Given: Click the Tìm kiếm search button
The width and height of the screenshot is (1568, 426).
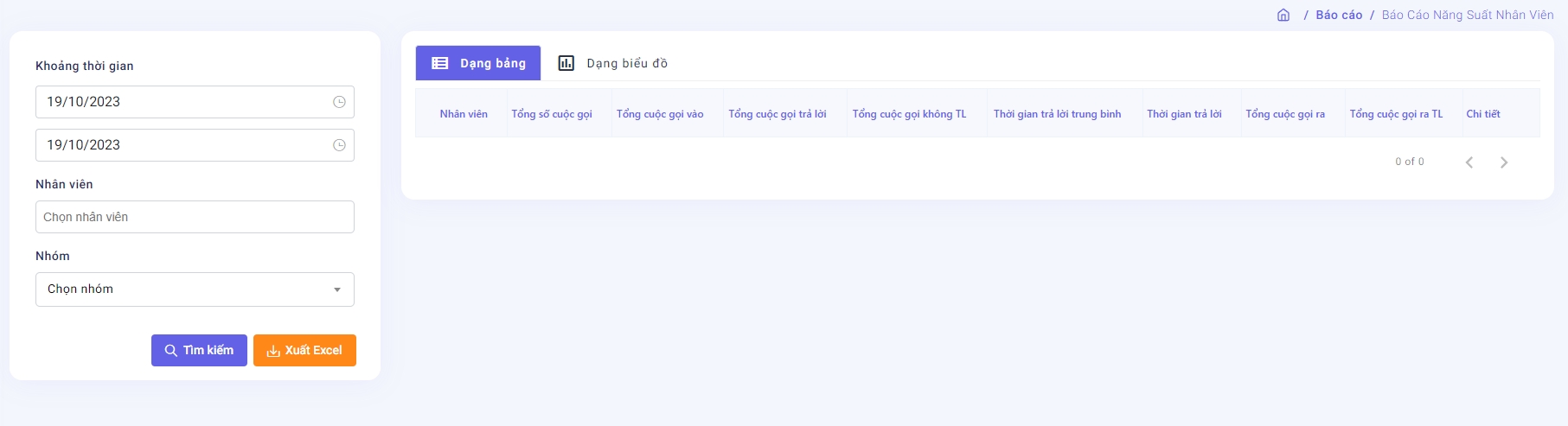Looking at the screenshot, I should point(199,350).
